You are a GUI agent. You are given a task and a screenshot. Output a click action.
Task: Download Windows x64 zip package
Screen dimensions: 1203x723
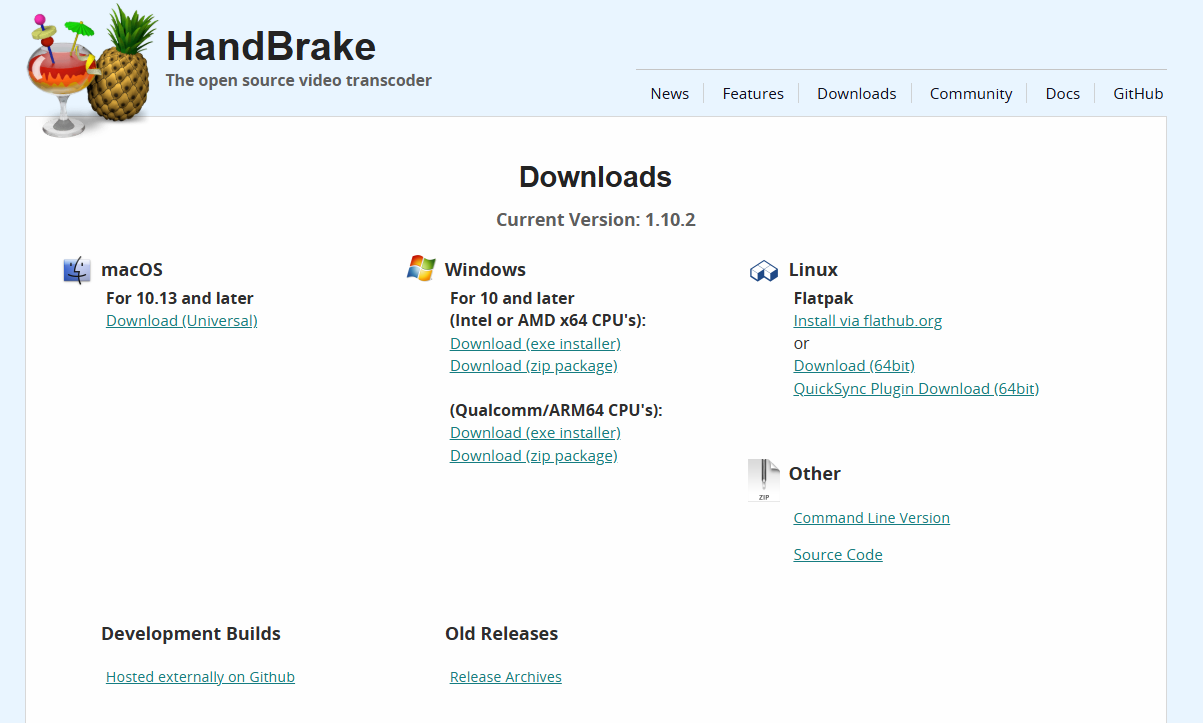pyautogui.click(x=533, y=366)
